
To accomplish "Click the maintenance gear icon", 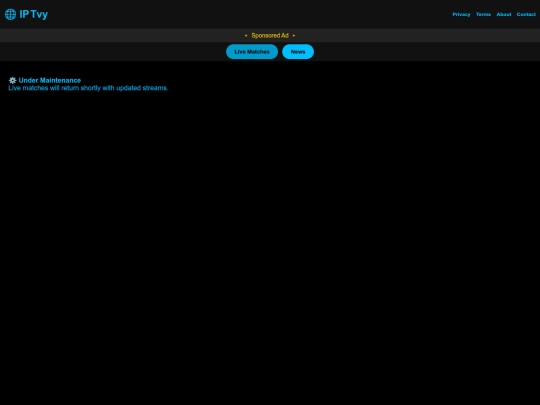I will coord(12,80).
